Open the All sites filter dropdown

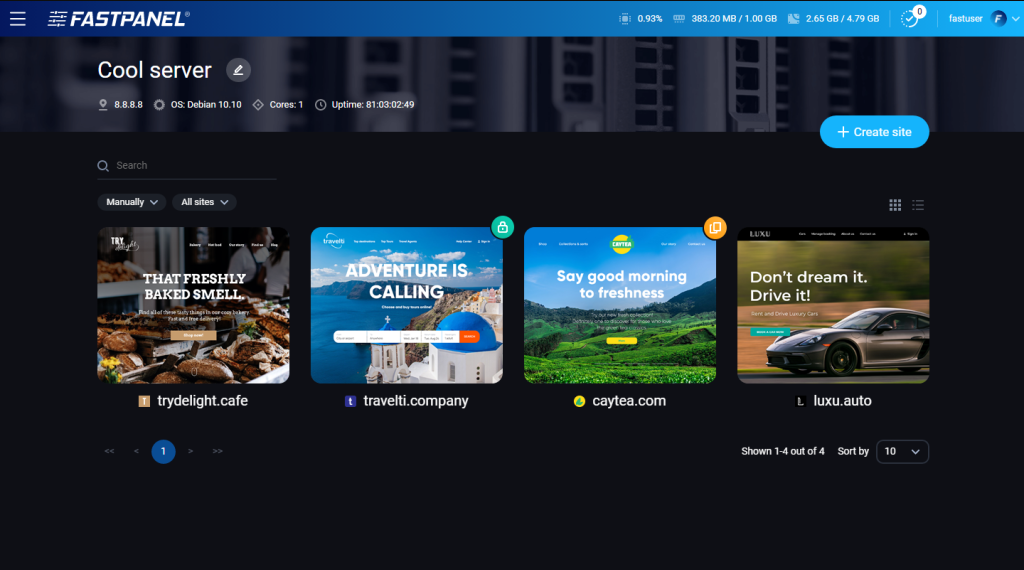(x=204, y=202)
